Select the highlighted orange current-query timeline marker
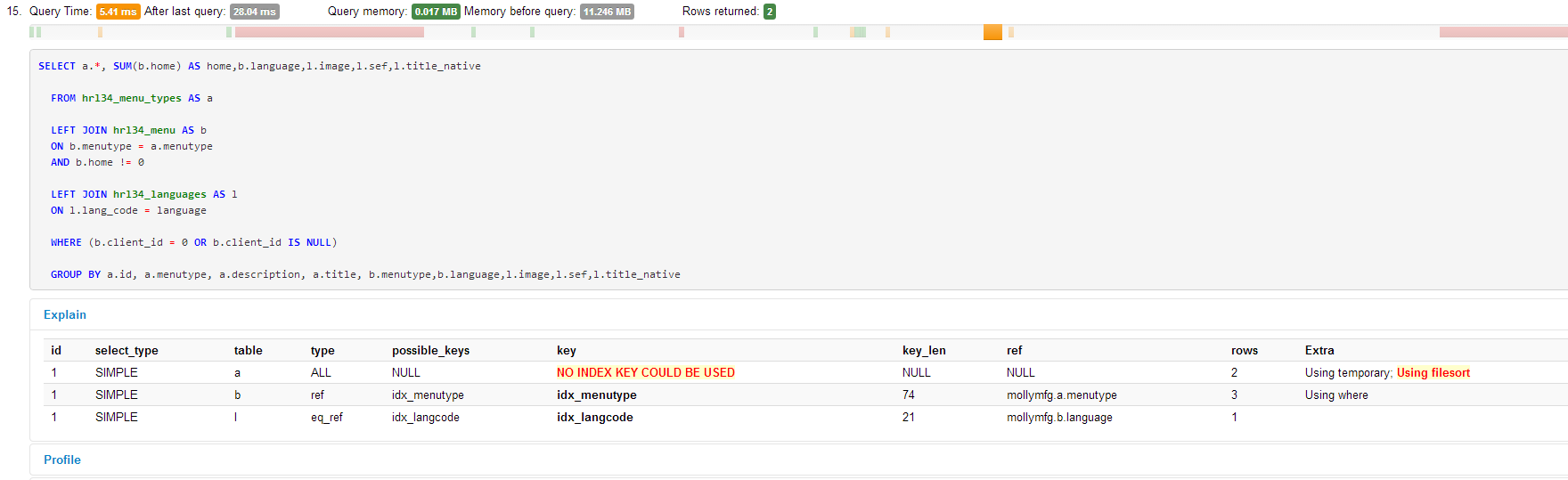This screenshot has width=1568, height=480. coord(992,32)
